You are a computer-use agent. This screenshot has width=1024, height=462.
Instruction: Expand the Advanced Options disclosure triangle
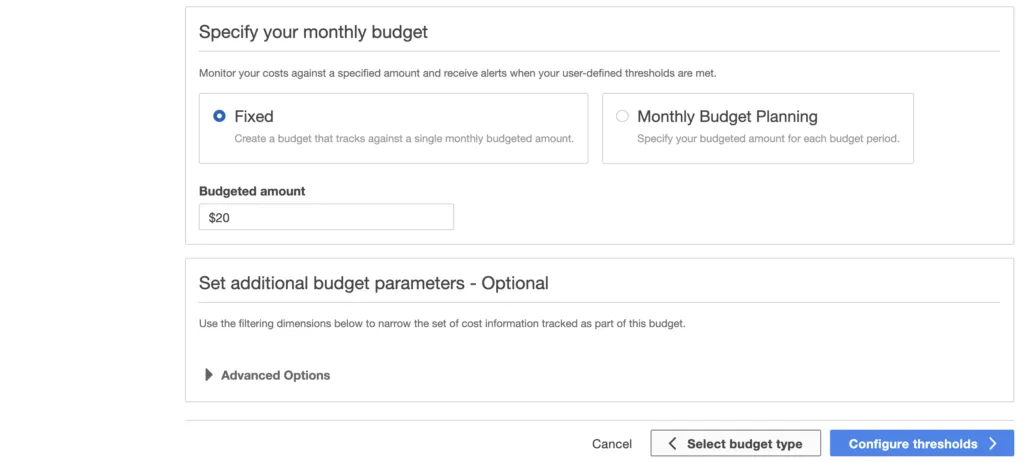(x=209, y=375)
